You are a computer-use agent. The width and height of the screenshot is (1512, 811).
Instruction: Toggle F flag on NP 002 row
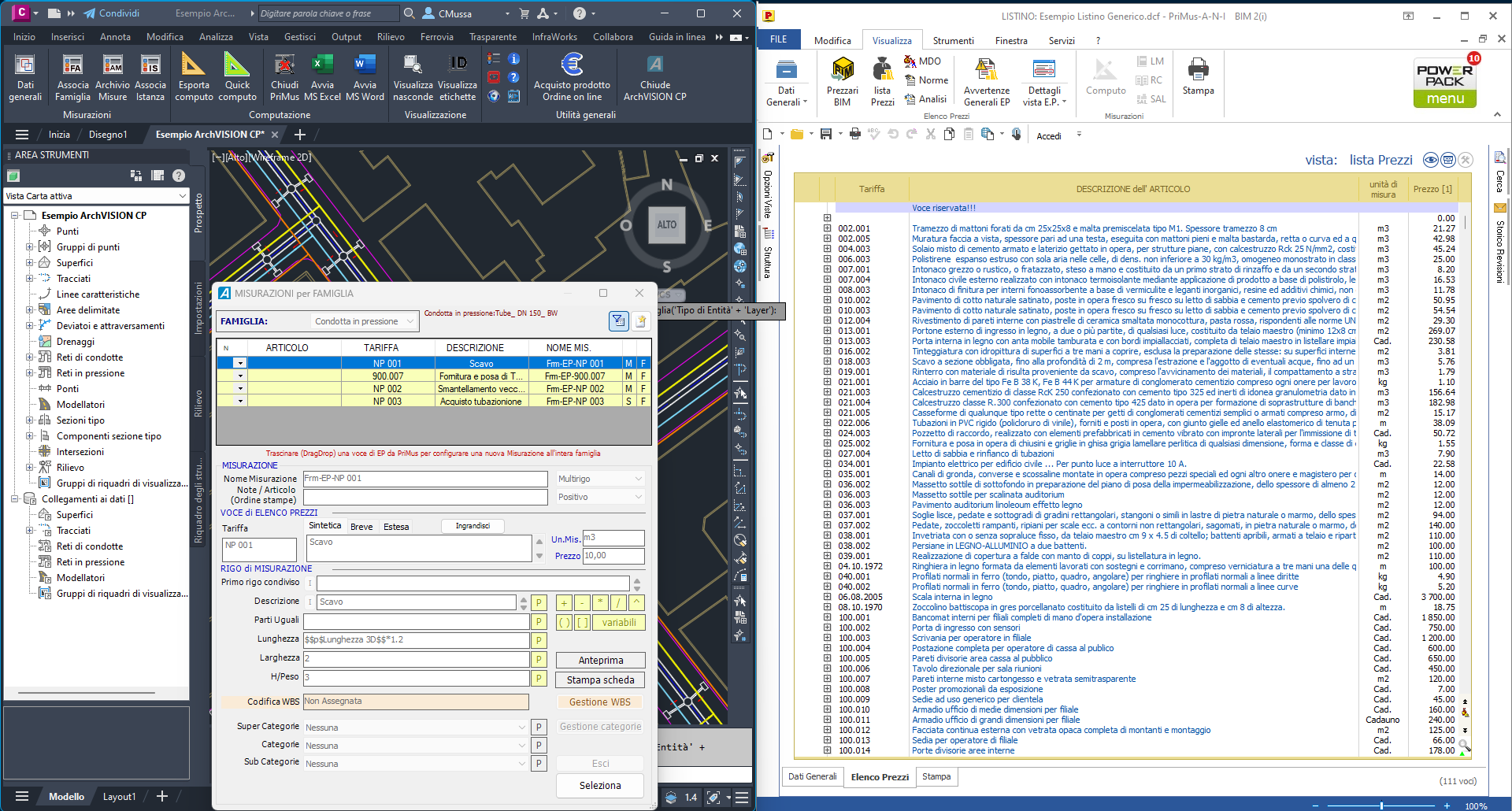pyautogui.click(x=643, y=389)
